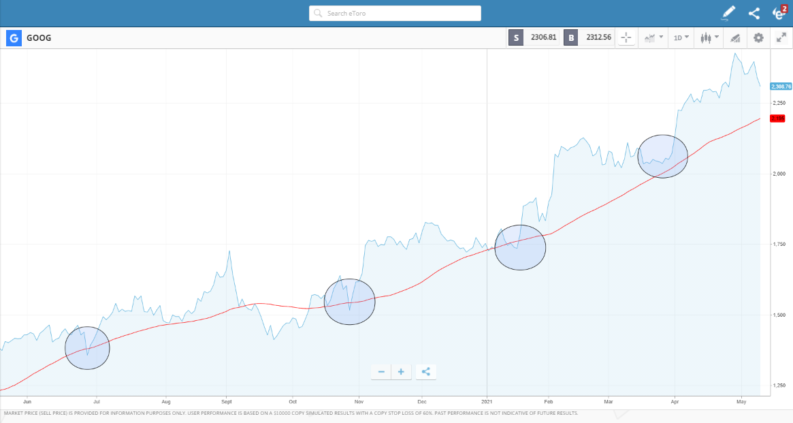Open the drawing tools icon
The width and height of the screenshot is (793, 423).
pos(735,38)
